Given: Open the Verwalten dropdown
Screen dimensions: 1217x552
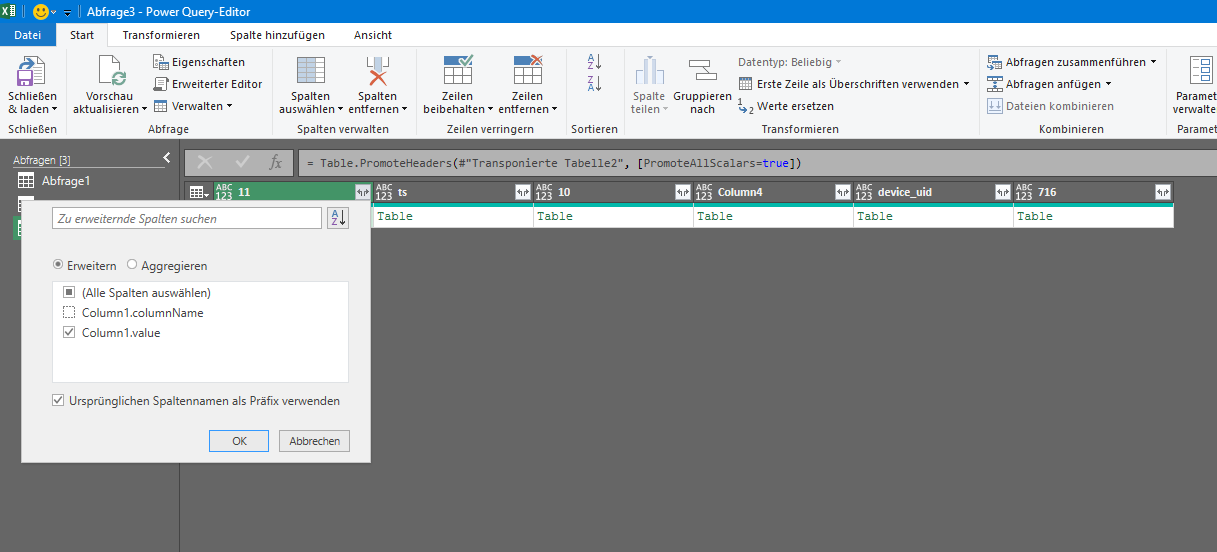Looking at the screenshot, I should coord(194,106).
